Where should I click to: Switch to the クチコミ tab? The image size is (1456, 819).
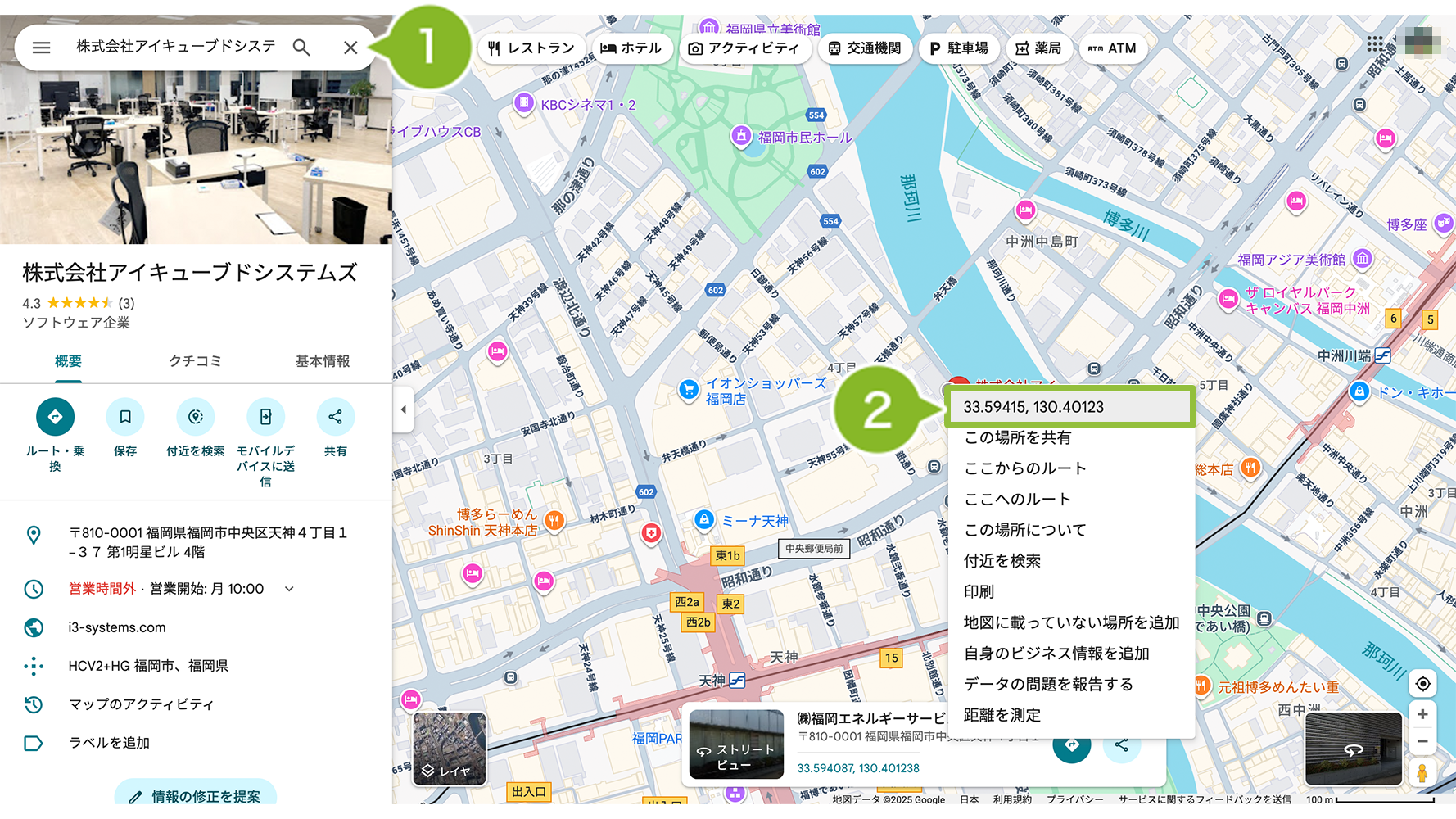pyautogui.click(x=195, y=361)
